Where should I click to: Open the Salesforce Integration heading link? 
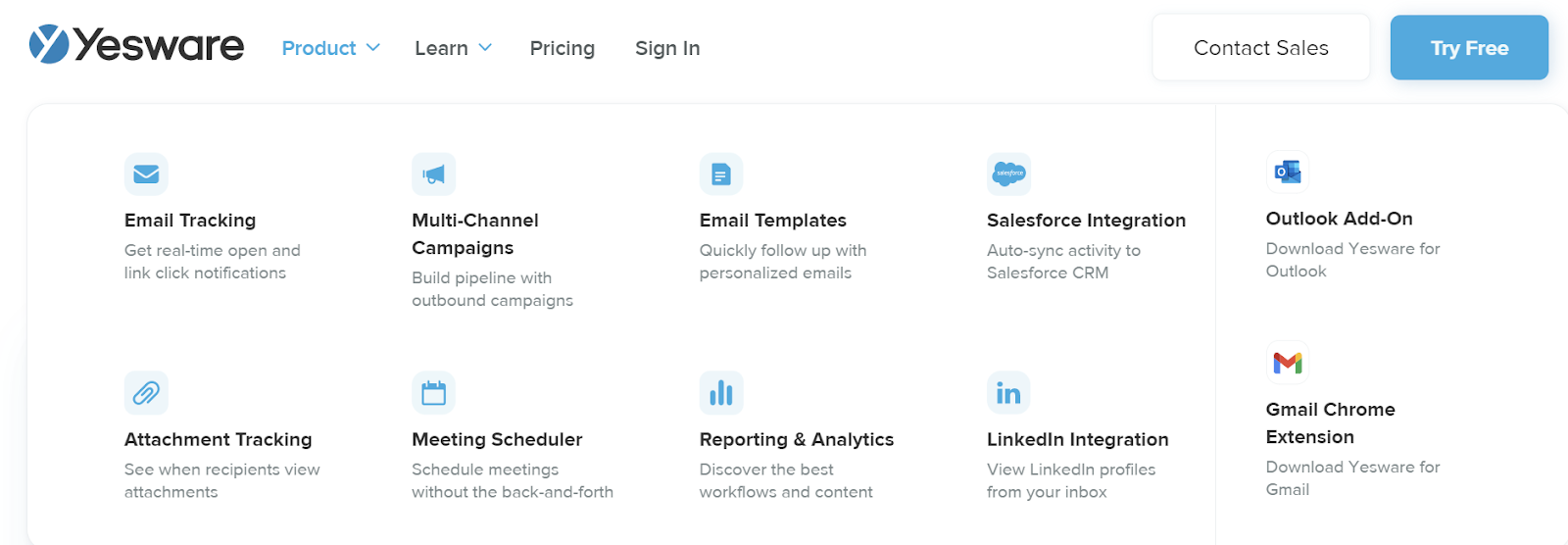[1086, 221]
